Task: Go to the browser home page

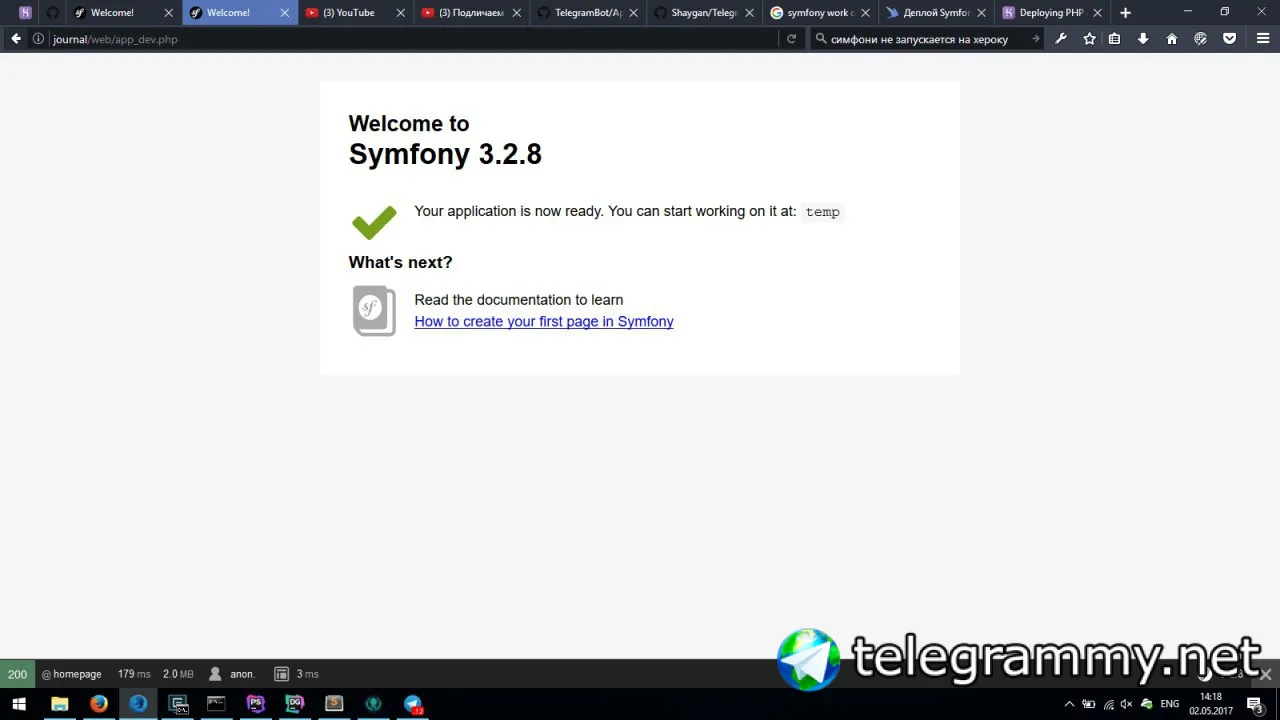Action: 1172,39
